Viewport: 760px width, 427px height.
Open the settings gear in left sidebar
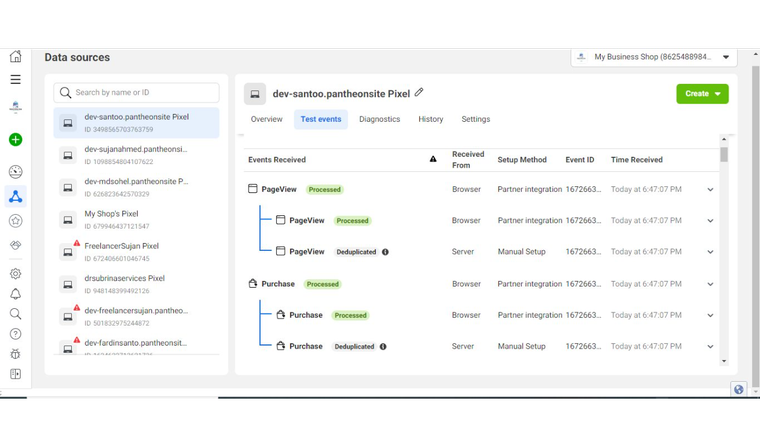(x=15, y=273)
